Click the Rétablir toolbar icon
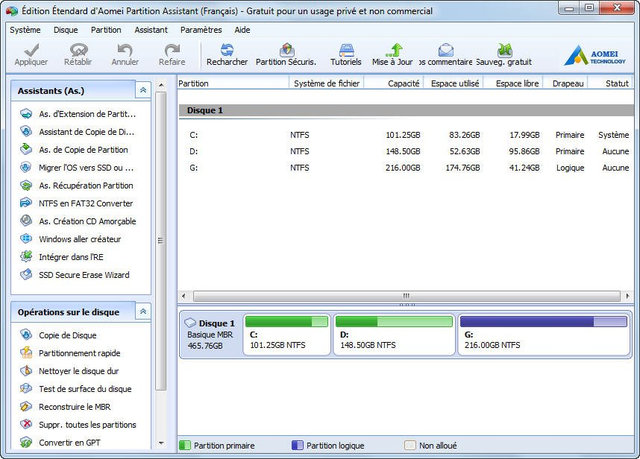The height and width of the screenshot is (459, 640). pyautogui.click(x=78, y=50)
